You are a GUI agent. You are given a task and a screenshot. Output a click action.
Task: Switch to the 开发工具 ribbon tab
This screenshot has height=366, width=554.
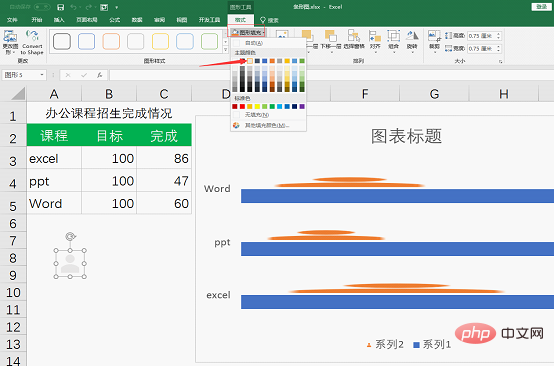coord(209,20)
